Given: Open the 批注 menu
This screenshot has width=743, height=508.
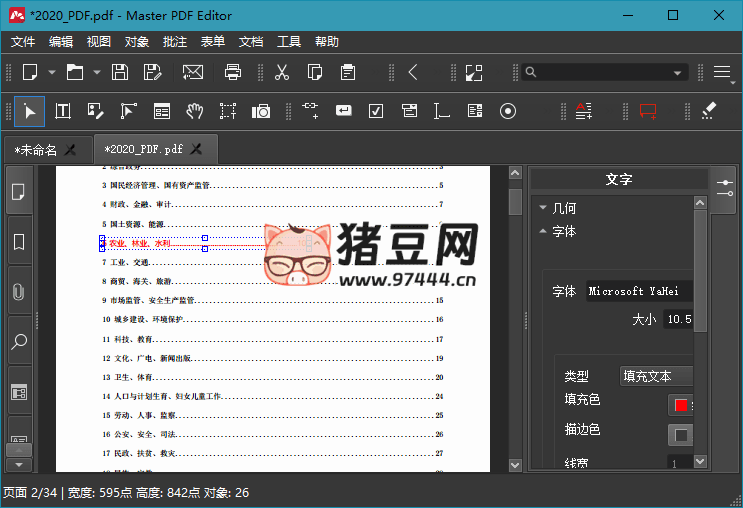Looking at the screenshot, I should tap(175, 42).
